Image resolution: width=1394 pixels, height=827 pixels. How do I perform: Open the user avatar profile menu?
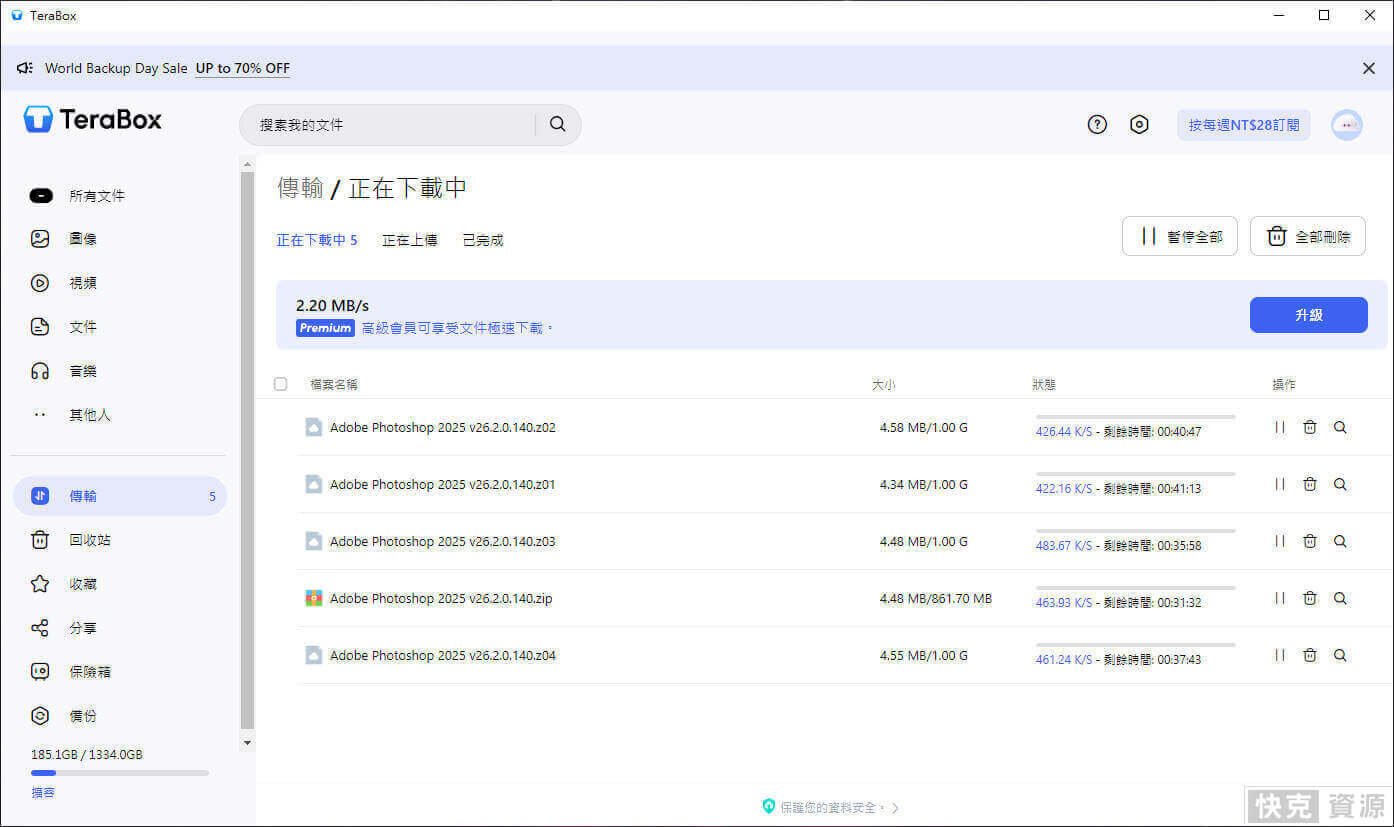click(1347, 124)
